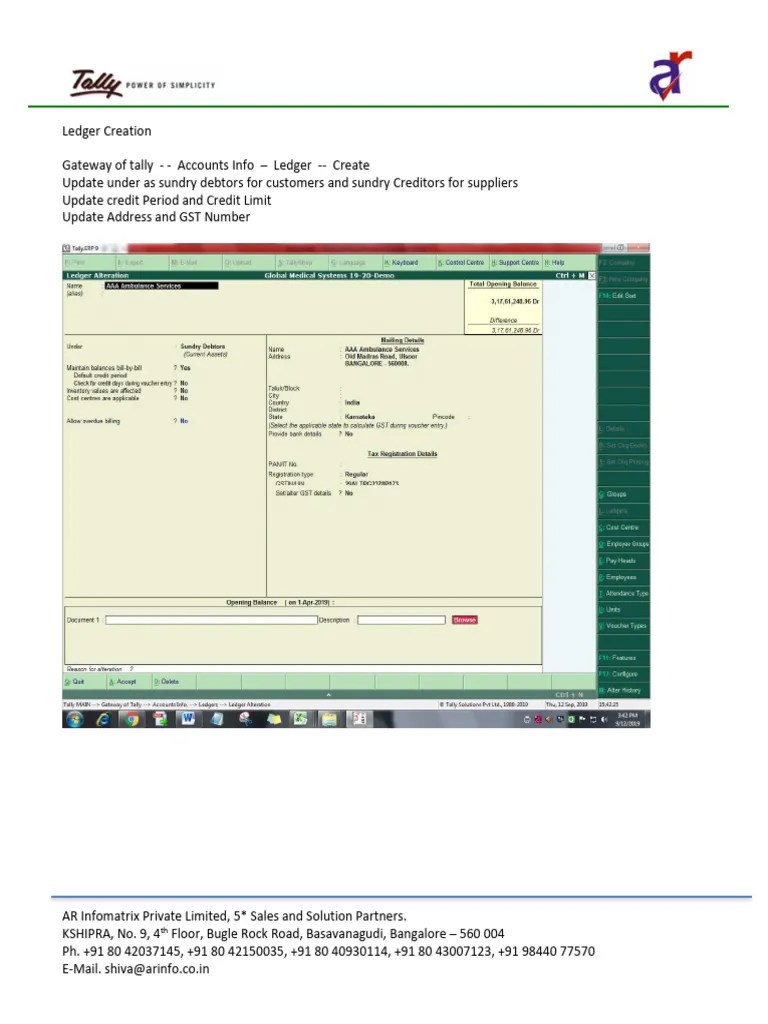Viewport: 768px width, 1024px height.
Task: Click the 3,17,61,248.96 Dr total opening balance
Action: [515, 302]
